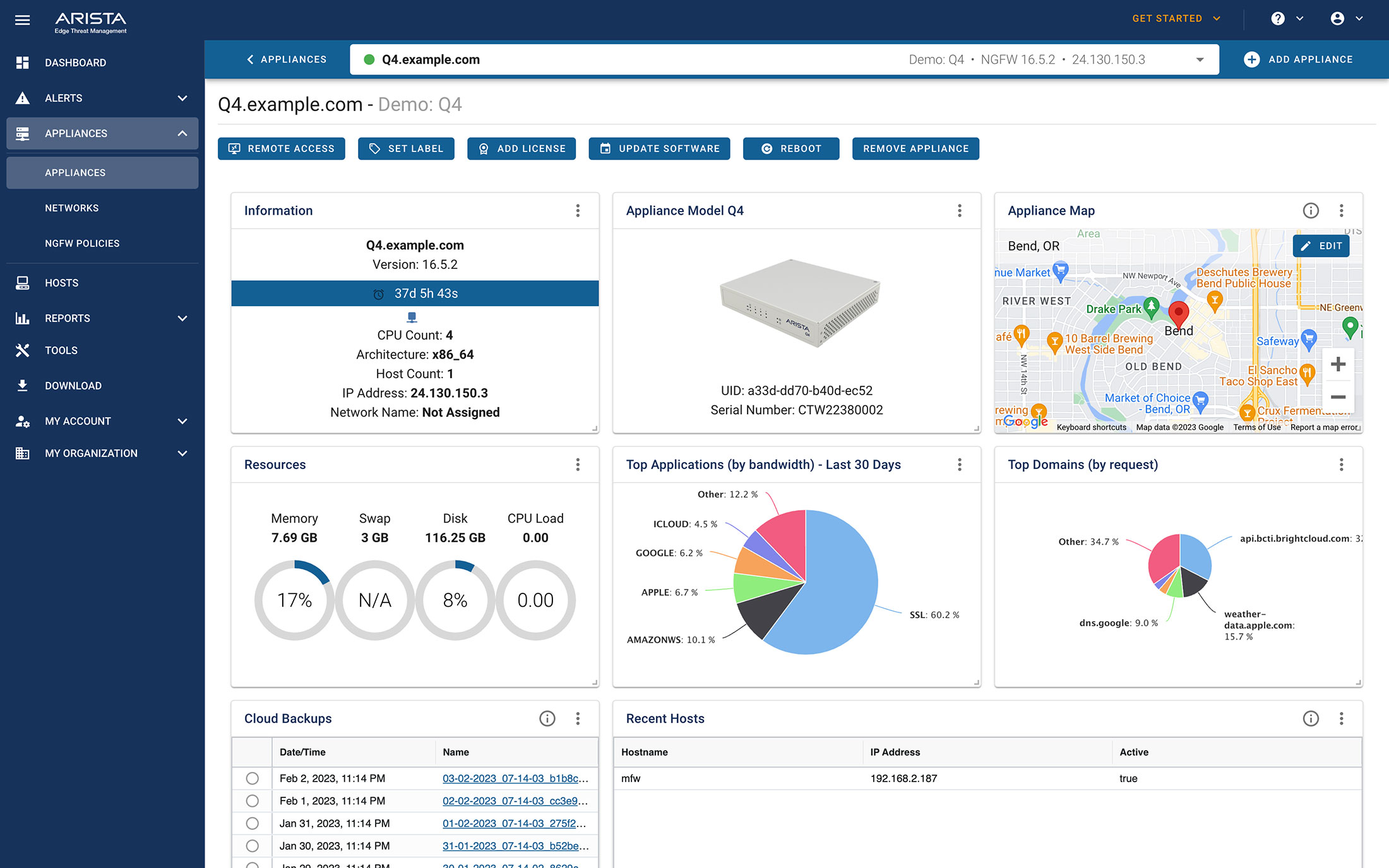Click the Q4 appliance model image
The height and width of the screenshot is (868, 1389).
pyautogui.click(x=800, y=303)
